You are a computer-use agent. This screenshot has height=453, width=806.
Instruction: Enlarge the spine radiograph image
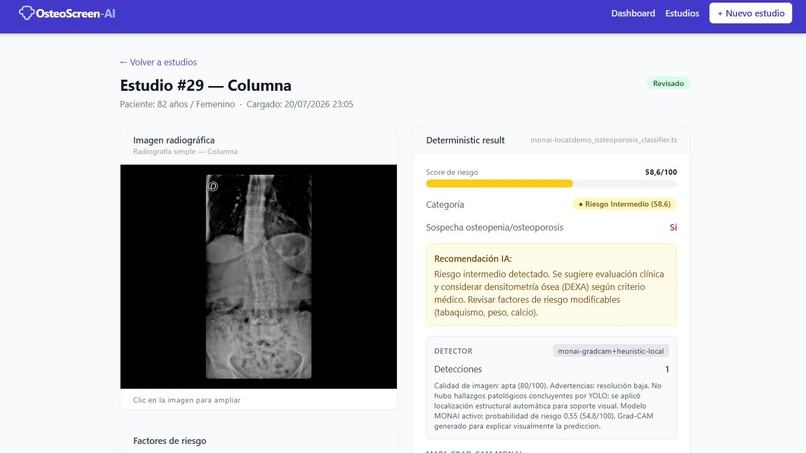coord(259,277)
